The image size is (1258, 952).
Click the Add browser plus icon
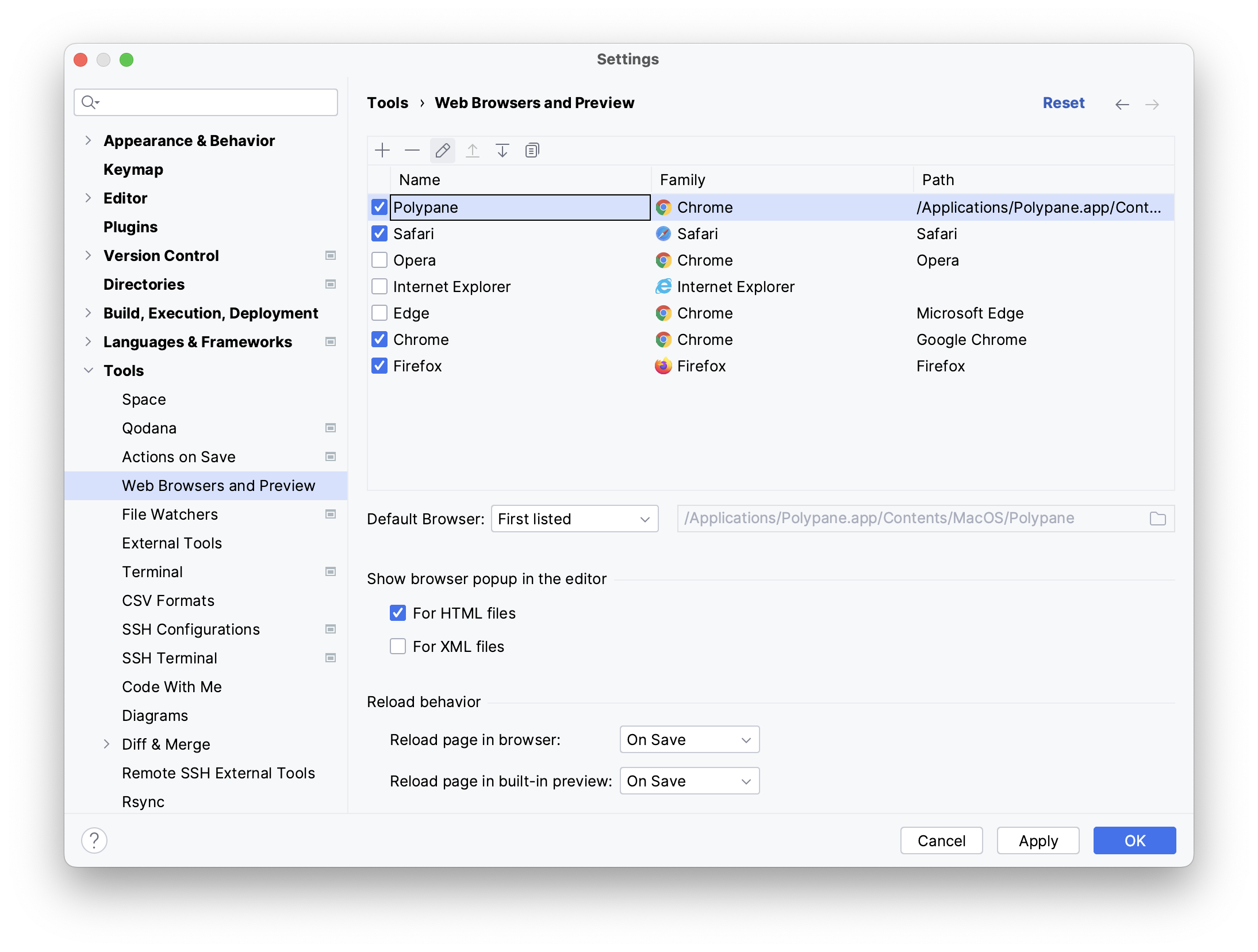click(382, 151)
